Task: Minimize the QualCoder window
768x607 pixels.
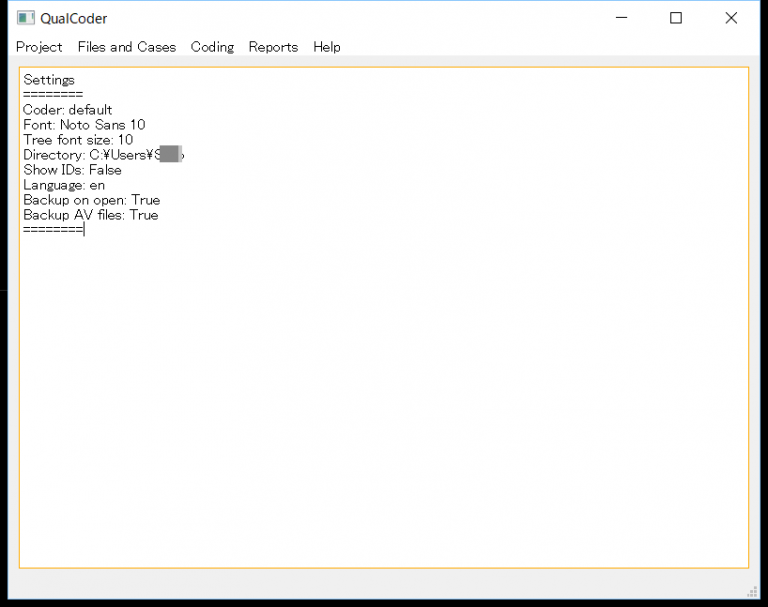Action: (621, 18)
